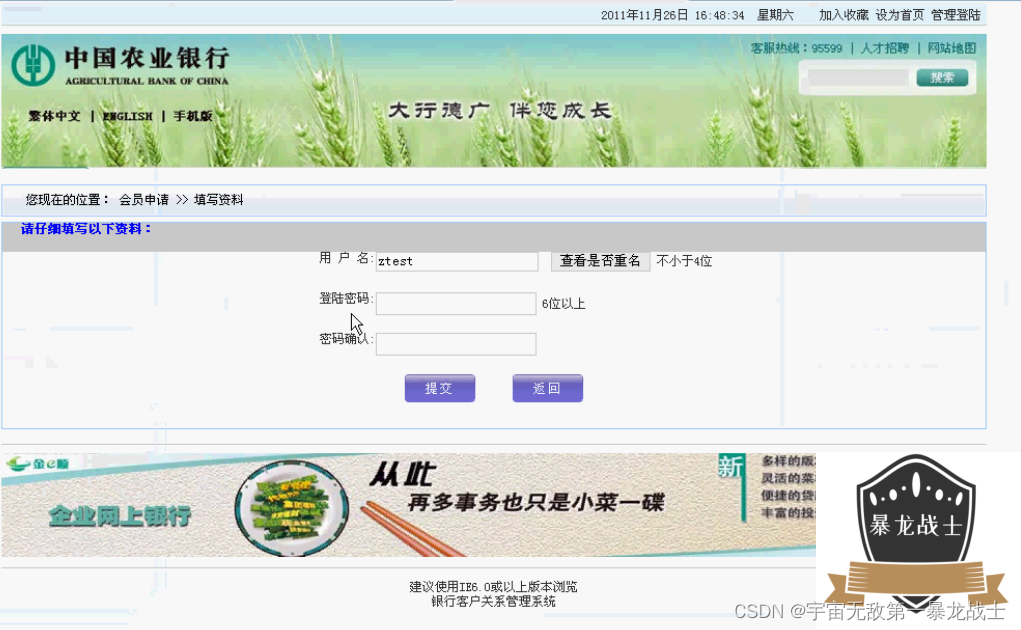The height and width of the screenshot is (630, 1021).
Task: Click the 用户名 input field with ztest
Action: [457, 261]
